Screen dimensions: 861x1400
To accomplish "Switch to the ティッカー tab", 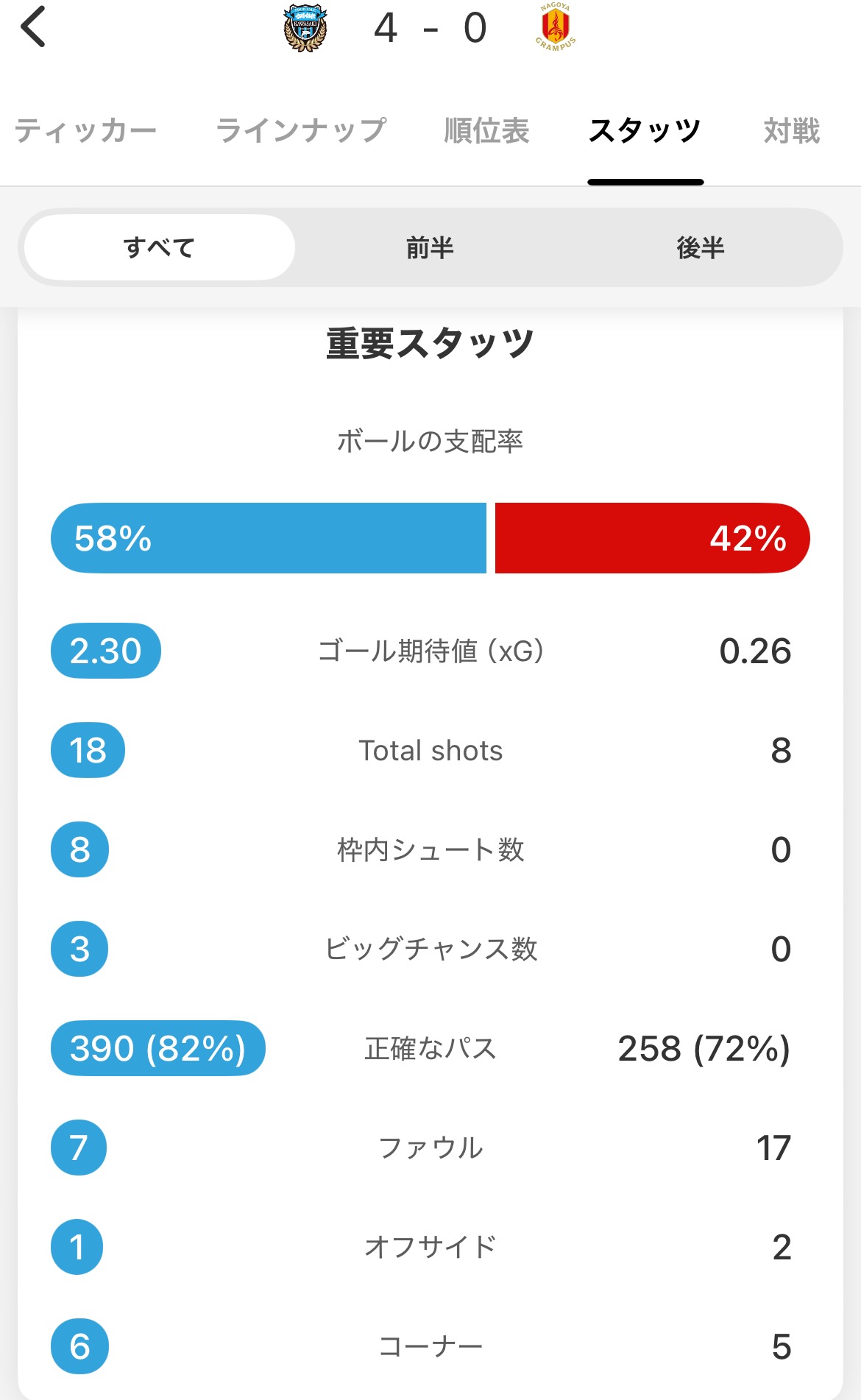I will tap(85, 131).
